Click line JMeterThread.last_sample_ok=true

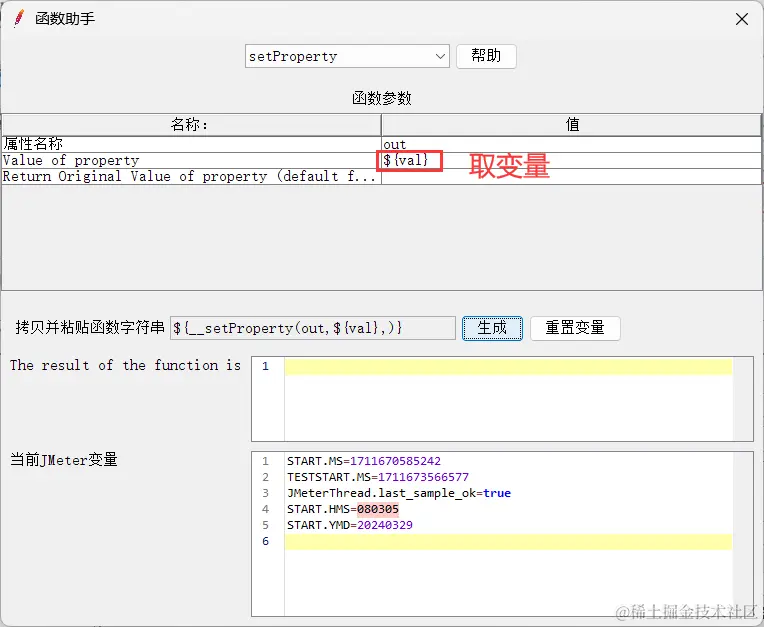click(399, 493)
